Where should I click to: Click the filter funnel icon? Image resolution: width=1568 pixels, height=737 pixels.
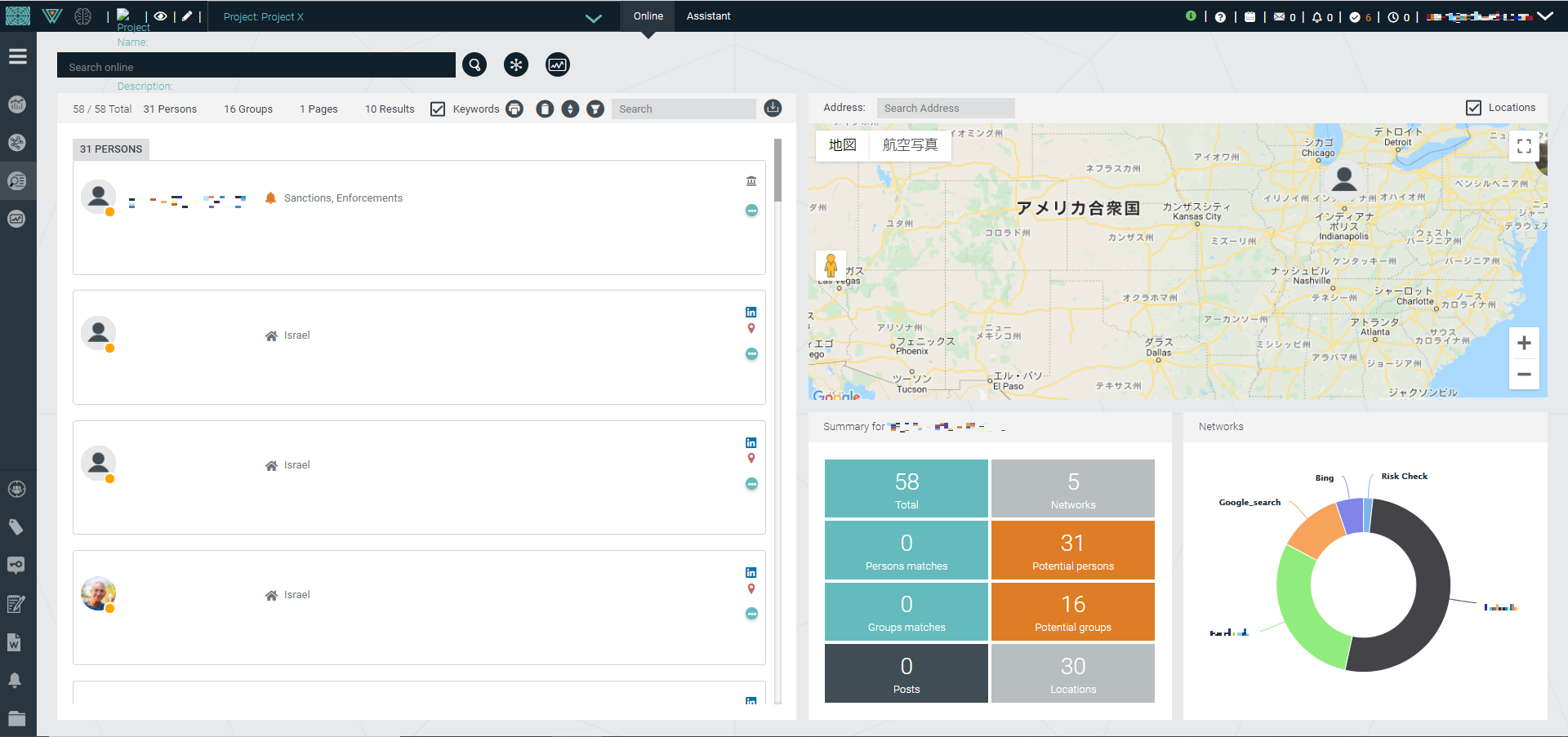(x=595, y=109)
